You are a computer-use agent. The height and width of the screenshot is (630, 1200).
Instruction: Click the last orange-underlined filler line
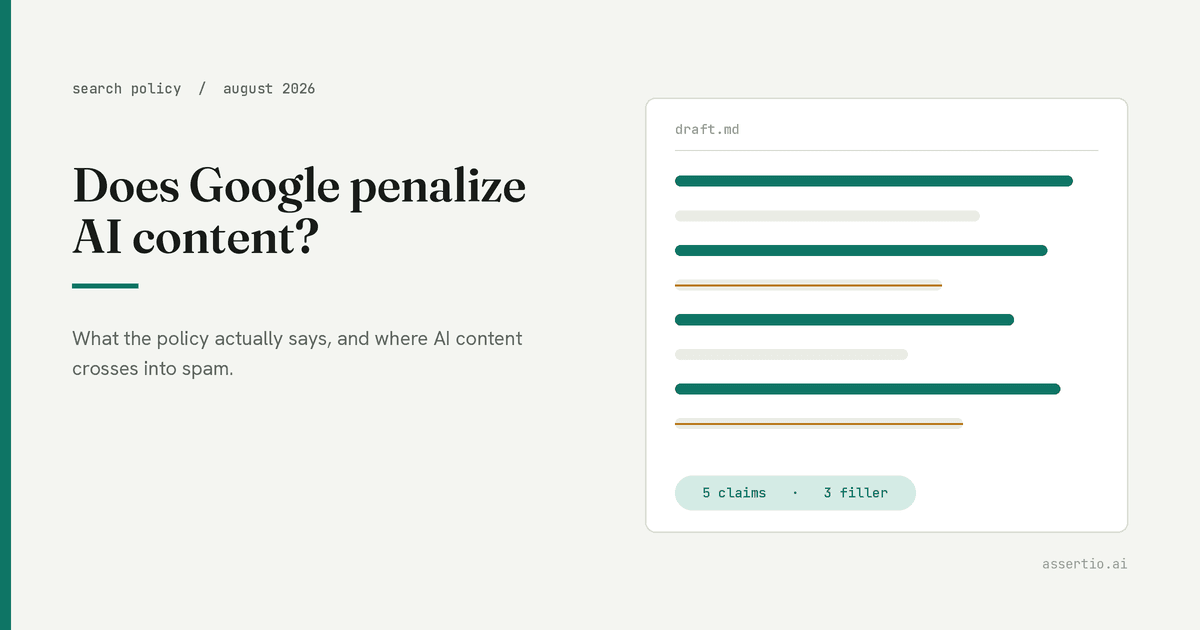[819, 424]
